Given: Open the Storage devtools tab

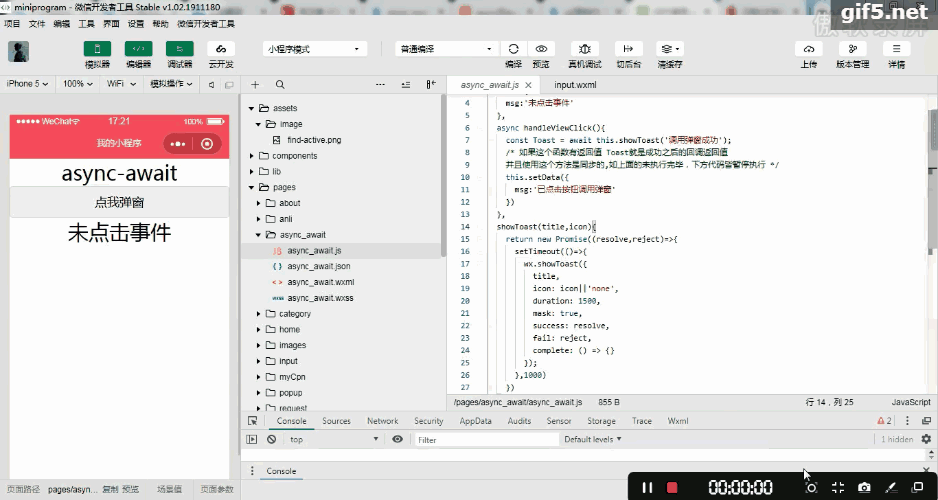Looking at the screenshot, I should coord(601,421).
